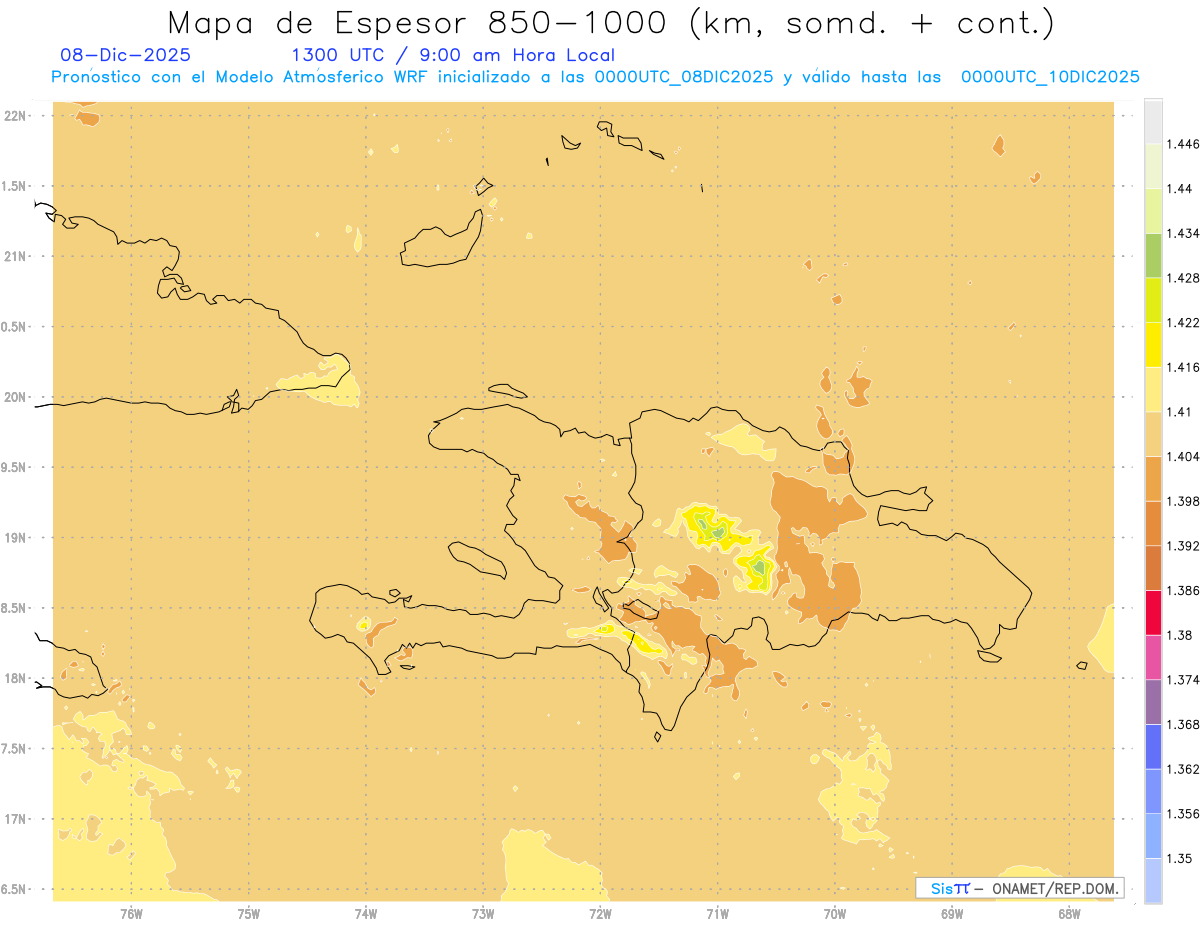Screen dimensions: 1200x927
Task: Click the 74W longitude axis label
Action: (x=365, y=914)
